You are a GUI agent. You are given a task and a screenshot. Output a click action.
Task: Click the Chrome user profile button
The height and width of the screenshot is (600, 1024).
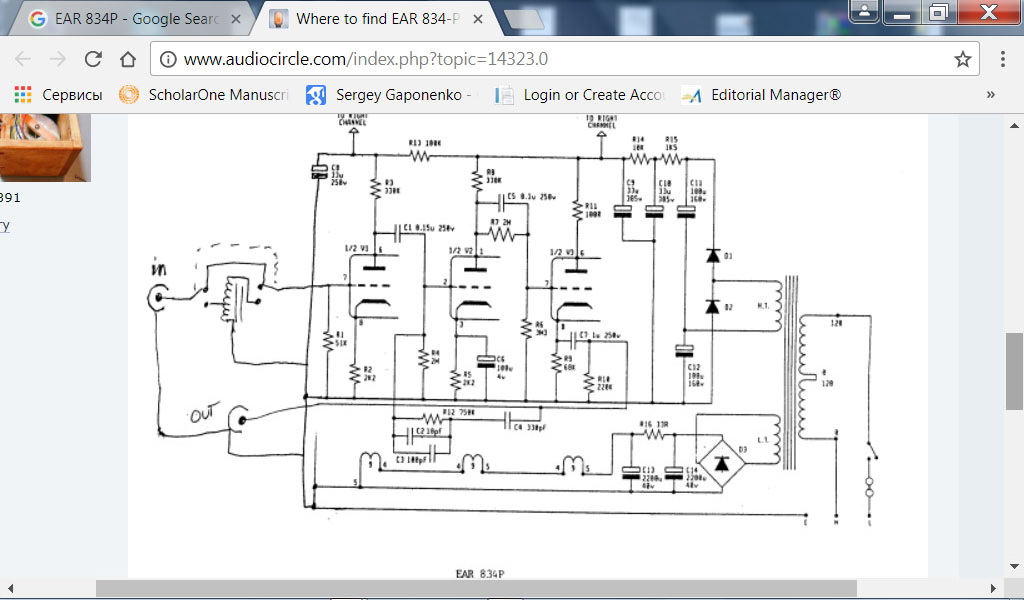point(864,11)
